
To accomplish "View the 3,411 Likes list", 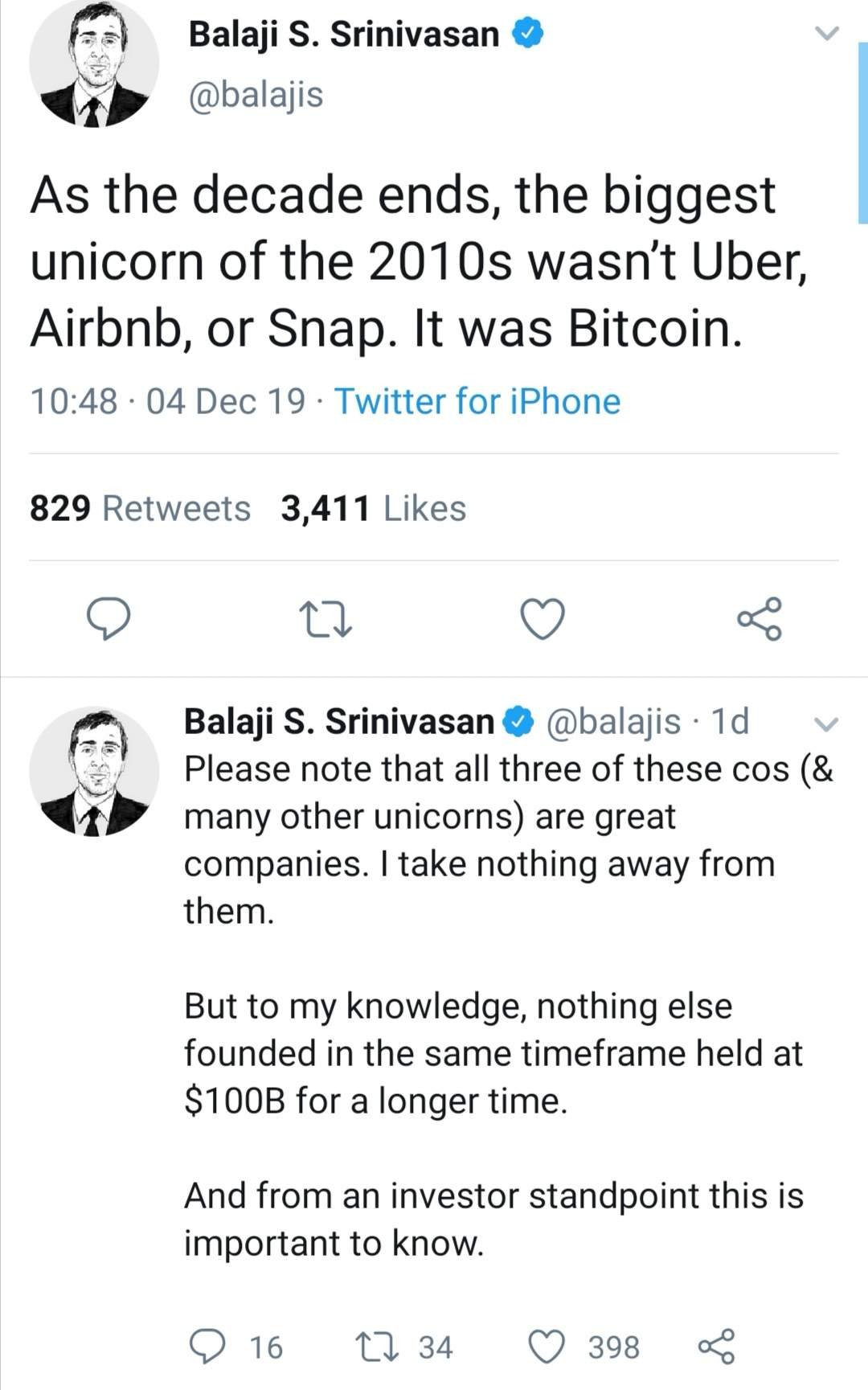I will (x=373, y=508).
